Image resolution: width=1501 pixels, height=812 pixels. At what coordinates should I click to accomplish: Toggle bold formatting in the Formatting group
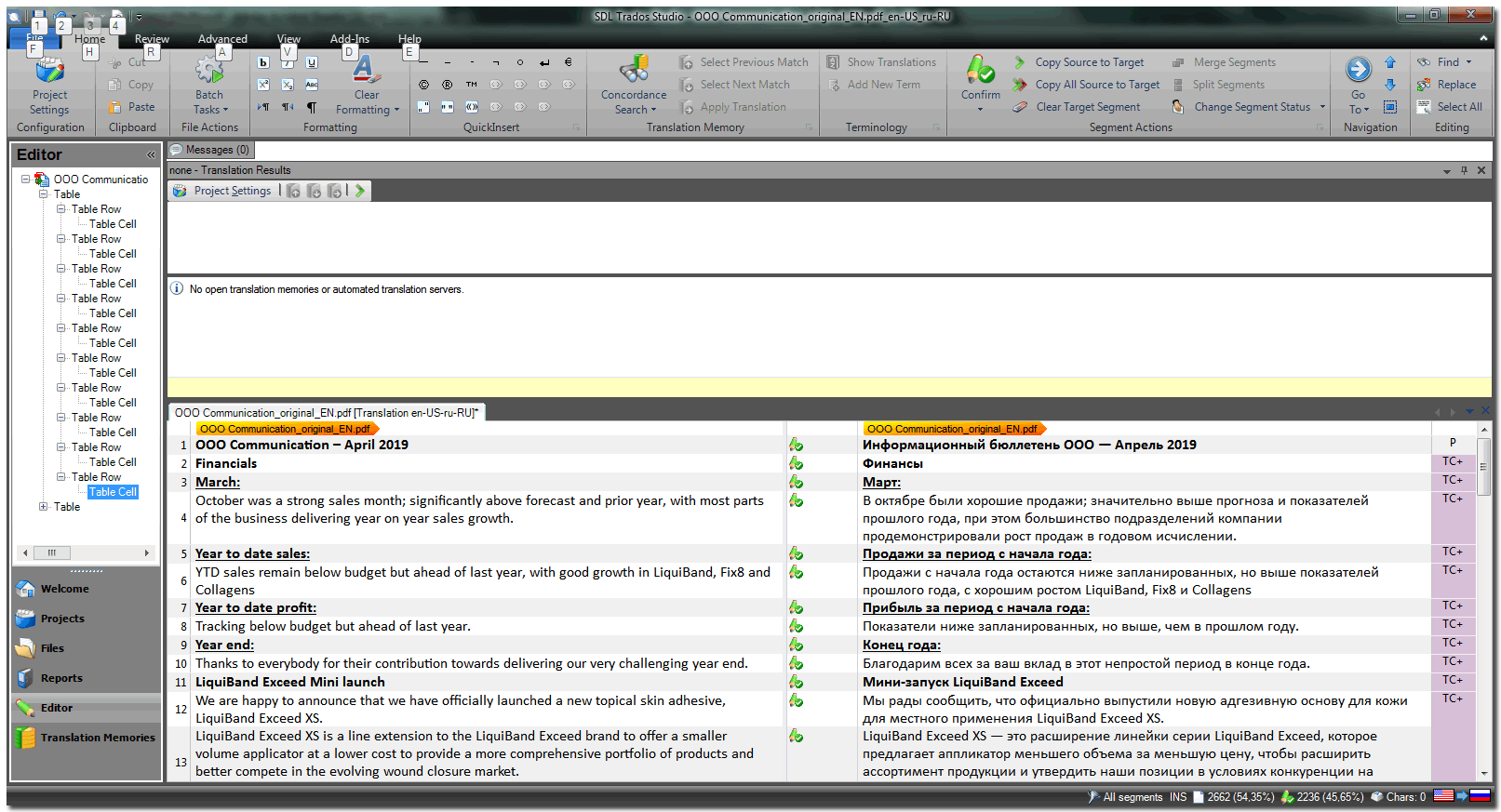(x=263, y=62)
